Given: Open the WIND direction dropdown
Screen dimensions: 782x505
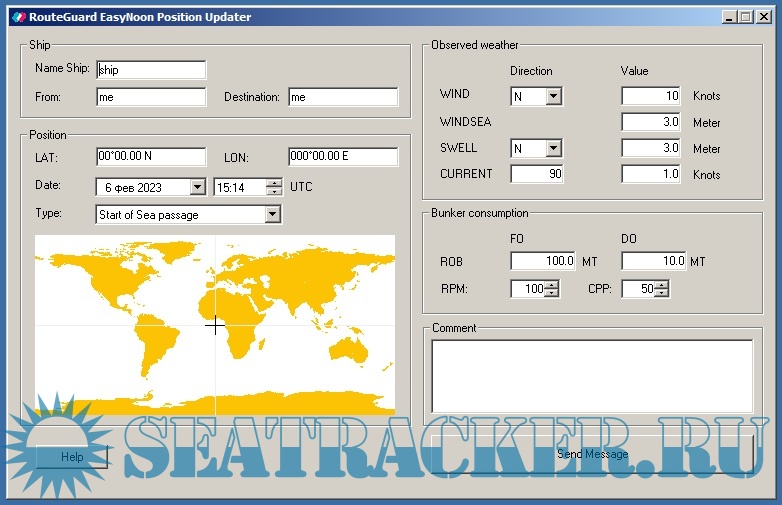Looking at the screenshot, I should [x=553, y=96].
